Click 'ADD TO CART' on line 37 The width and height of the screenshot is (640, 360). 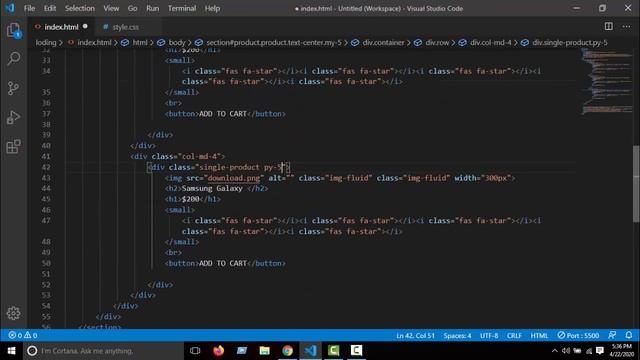click(x=223, y=114)
